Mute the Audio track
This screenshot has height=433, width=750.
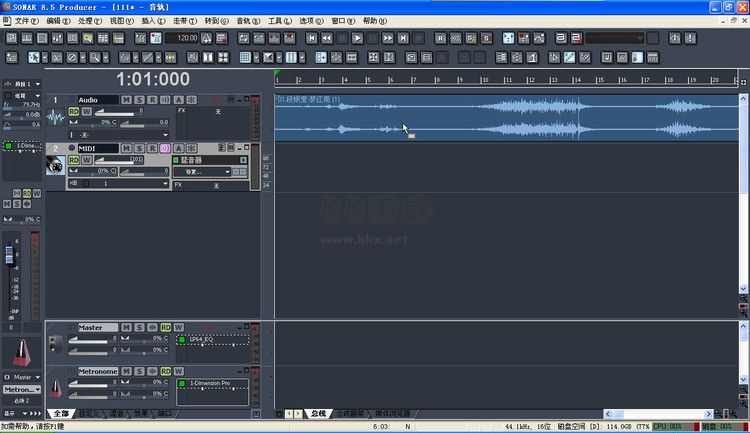pyautogui.click(x=126, y=100)
